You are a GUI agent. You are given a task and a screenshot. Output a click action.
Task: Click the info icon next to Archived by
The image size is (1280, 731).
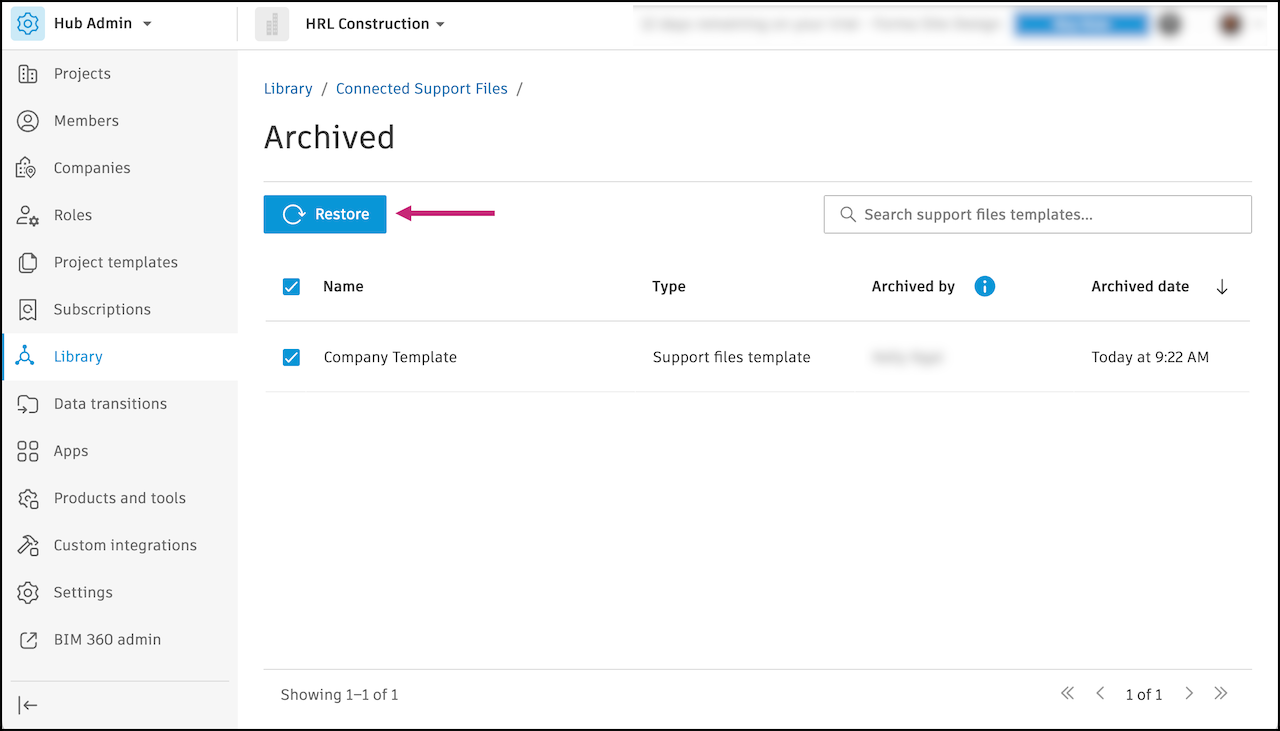pyautogui.click(x=984, y=286)
